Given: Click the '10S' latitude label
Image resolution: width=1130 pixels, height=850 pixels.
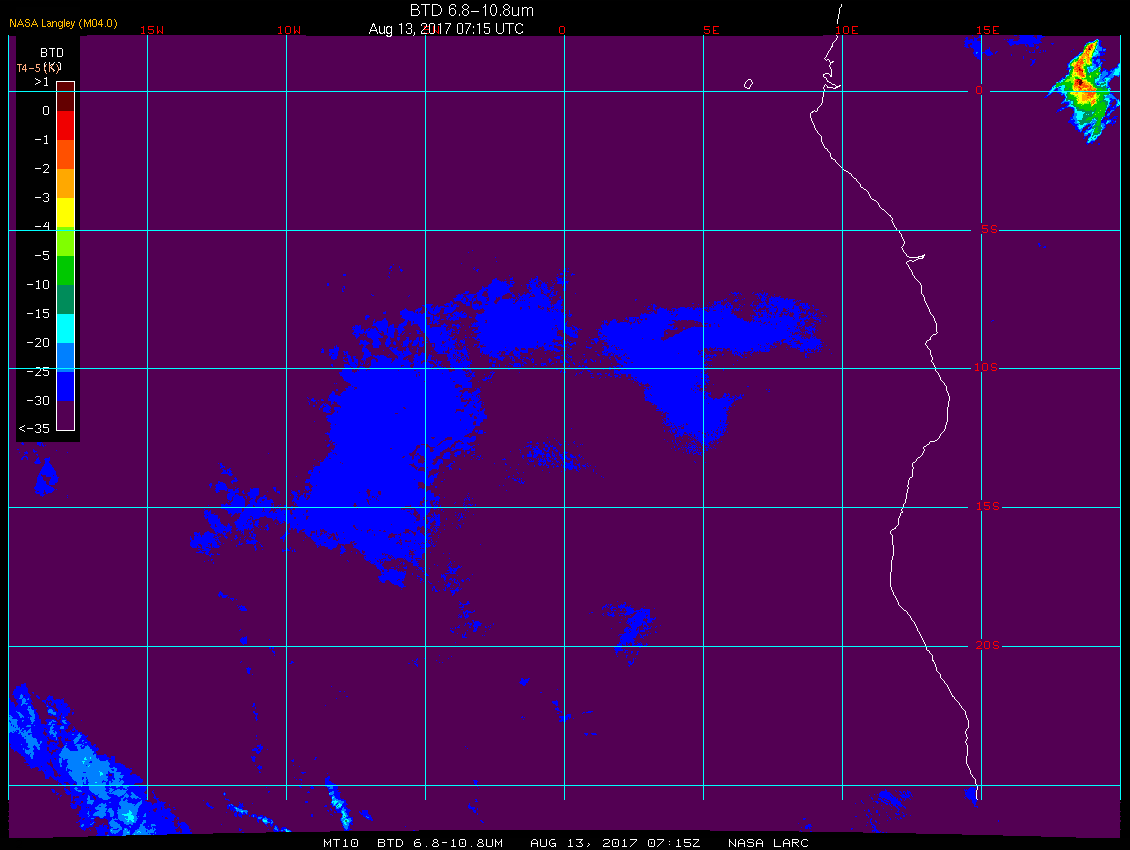Looking at the screenshot, I should click(x=986, y=368).
